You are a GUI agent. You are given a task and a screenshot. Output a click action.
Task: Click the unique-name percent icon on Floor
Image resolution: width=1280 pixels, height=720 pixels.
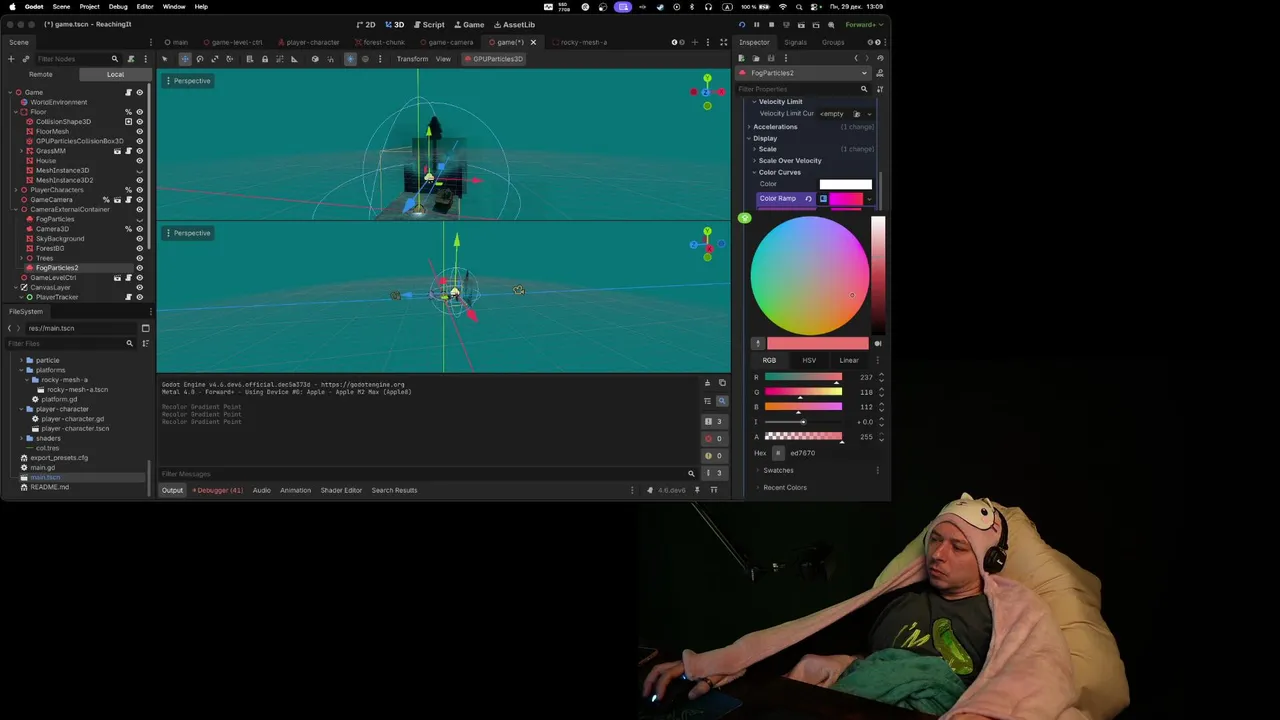tap(128, 112)
